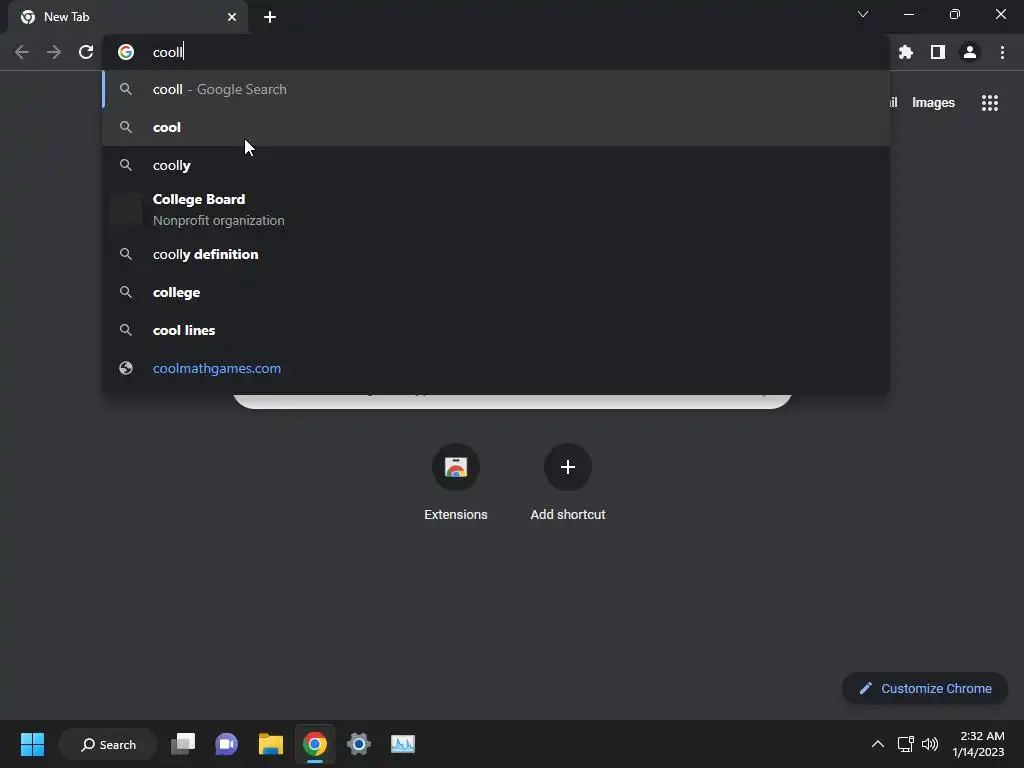The height and width of the screenshot is (768, 1024).
Task: Open the Windows Start menu
Action: click(x=32, y=744)
